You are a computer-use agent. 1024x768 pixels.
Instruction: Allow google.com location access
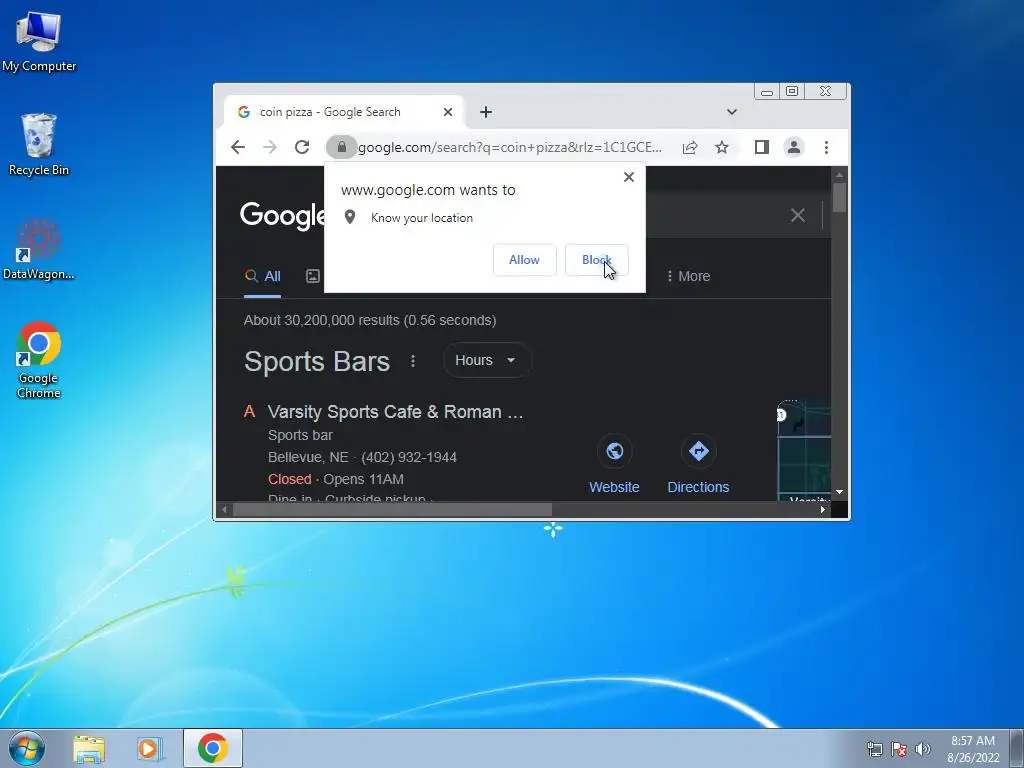coord(524,260)
